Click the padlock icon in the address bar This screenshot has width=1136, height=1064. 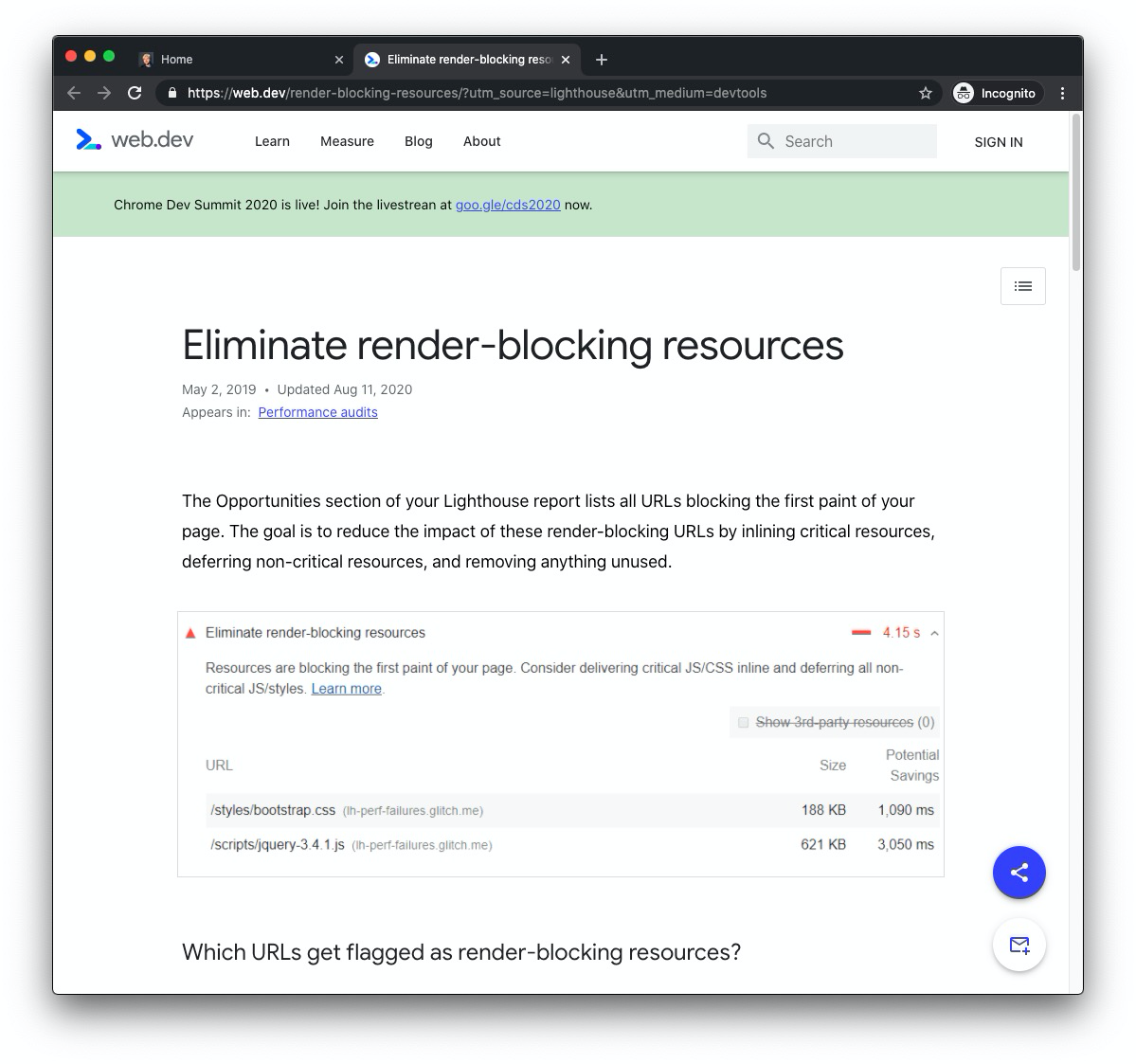point(171,93)
